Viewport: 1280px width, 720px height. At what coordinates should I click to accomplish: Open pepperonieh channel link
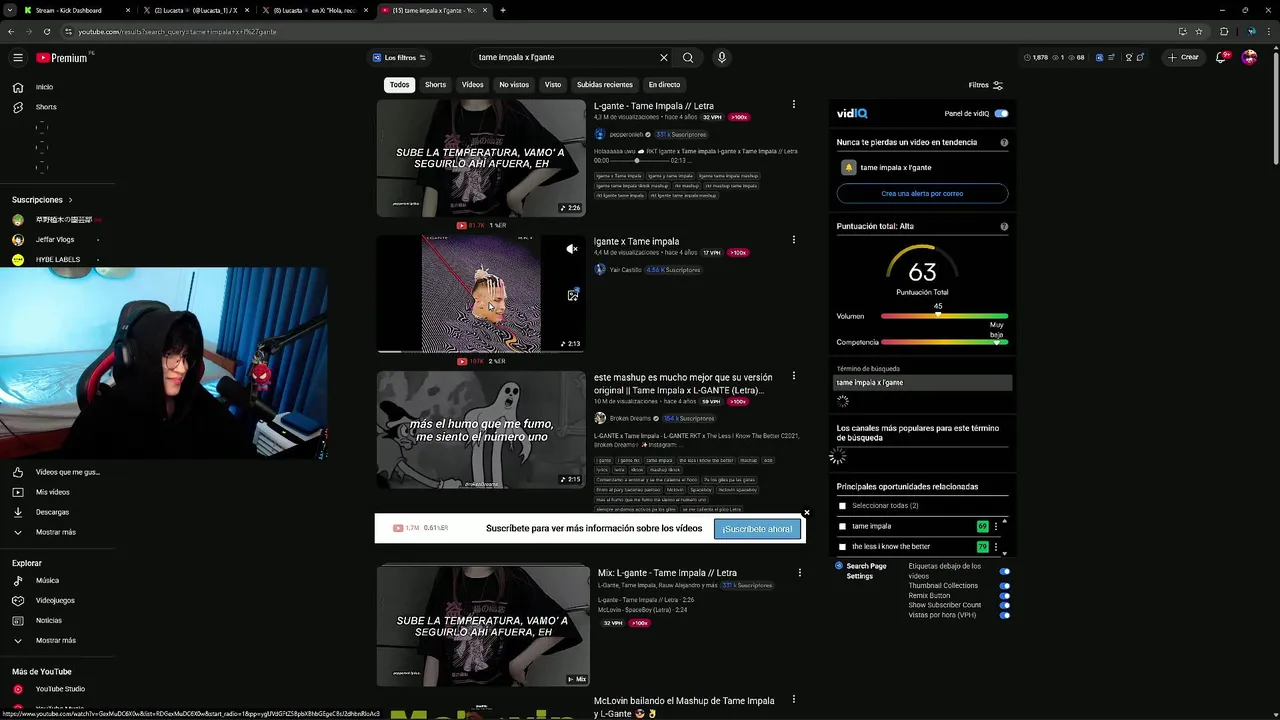pyautogui.click(x=626, y=134)
